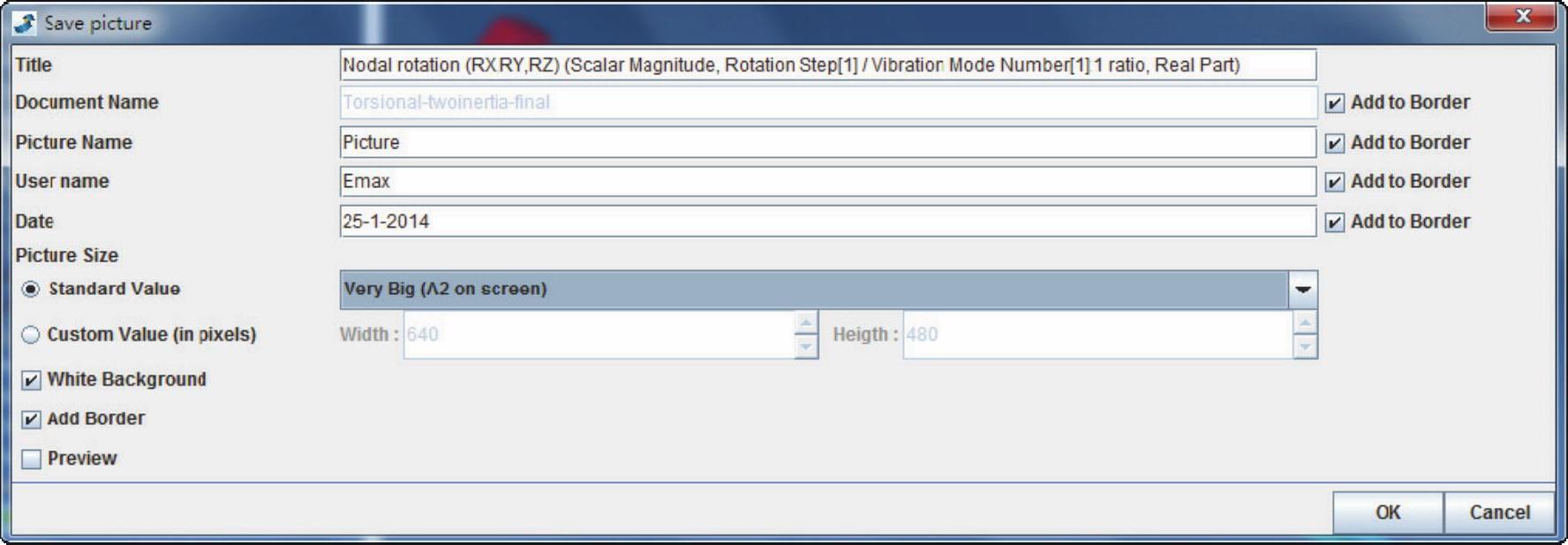
Task: Select the Standard Value radio button
Action: (x=31, y=290)
